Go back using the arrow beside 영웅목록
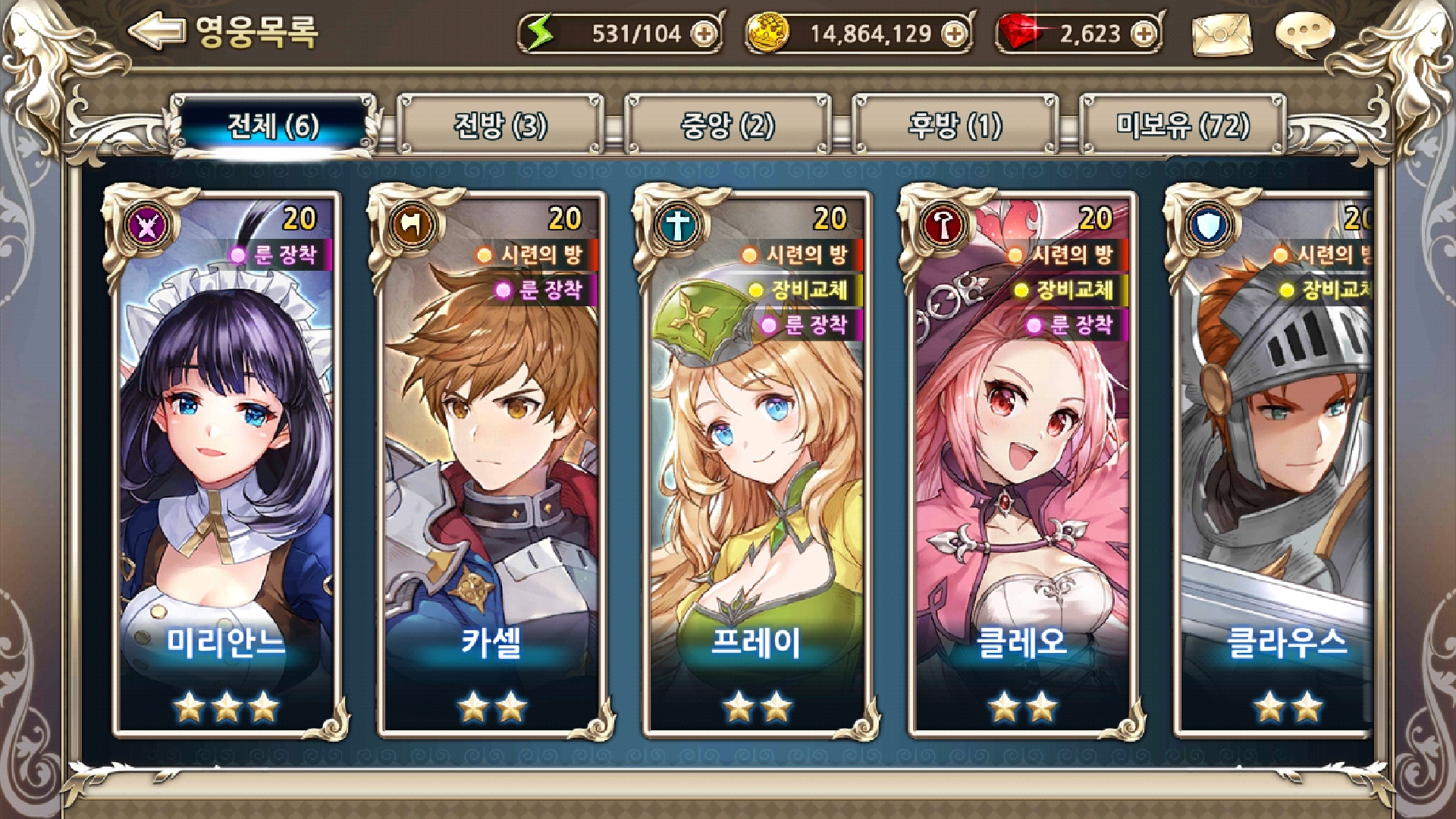Screen dimensions: 1456x819 (x=157, y=31)
